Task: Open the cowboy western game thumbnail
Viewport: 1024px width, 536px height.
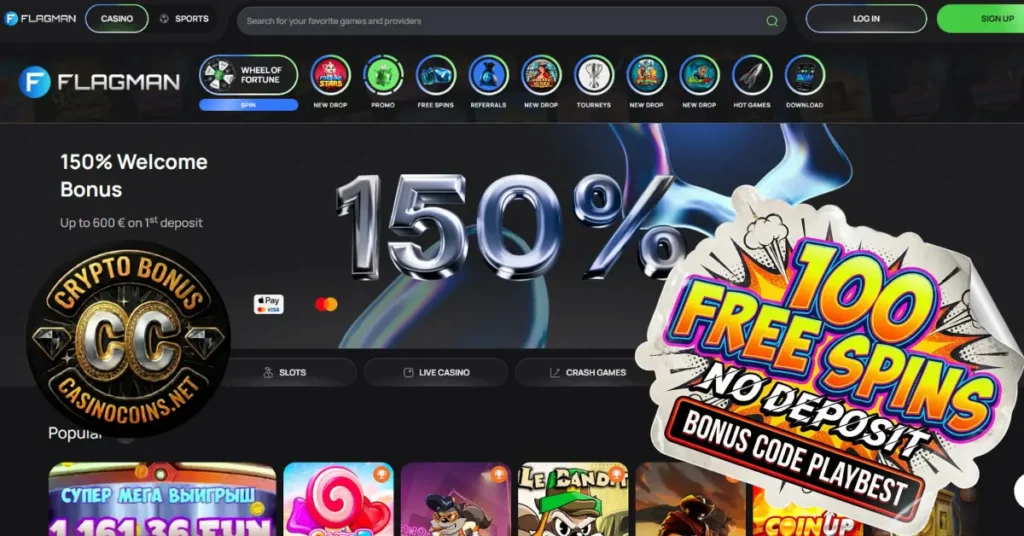Action: coord(690,499)
